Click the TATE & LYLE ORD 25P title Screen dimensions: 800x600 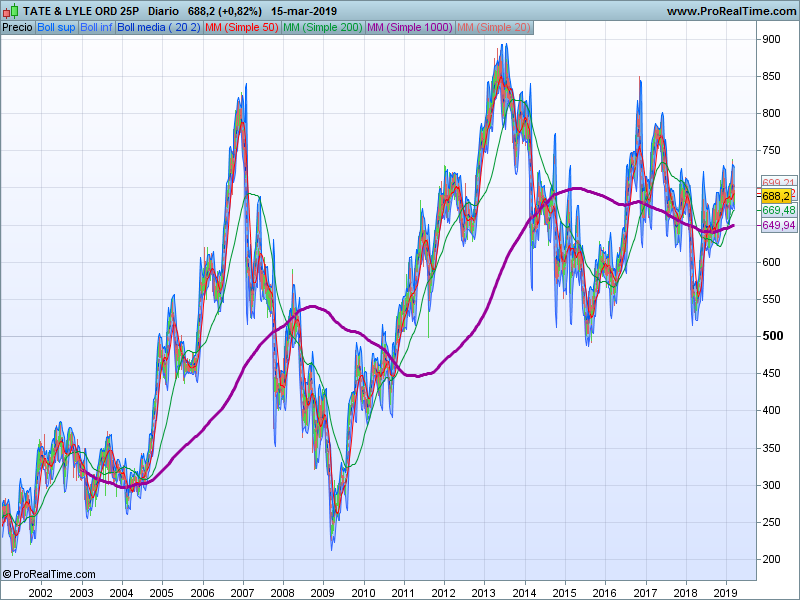tap(81, 11)
